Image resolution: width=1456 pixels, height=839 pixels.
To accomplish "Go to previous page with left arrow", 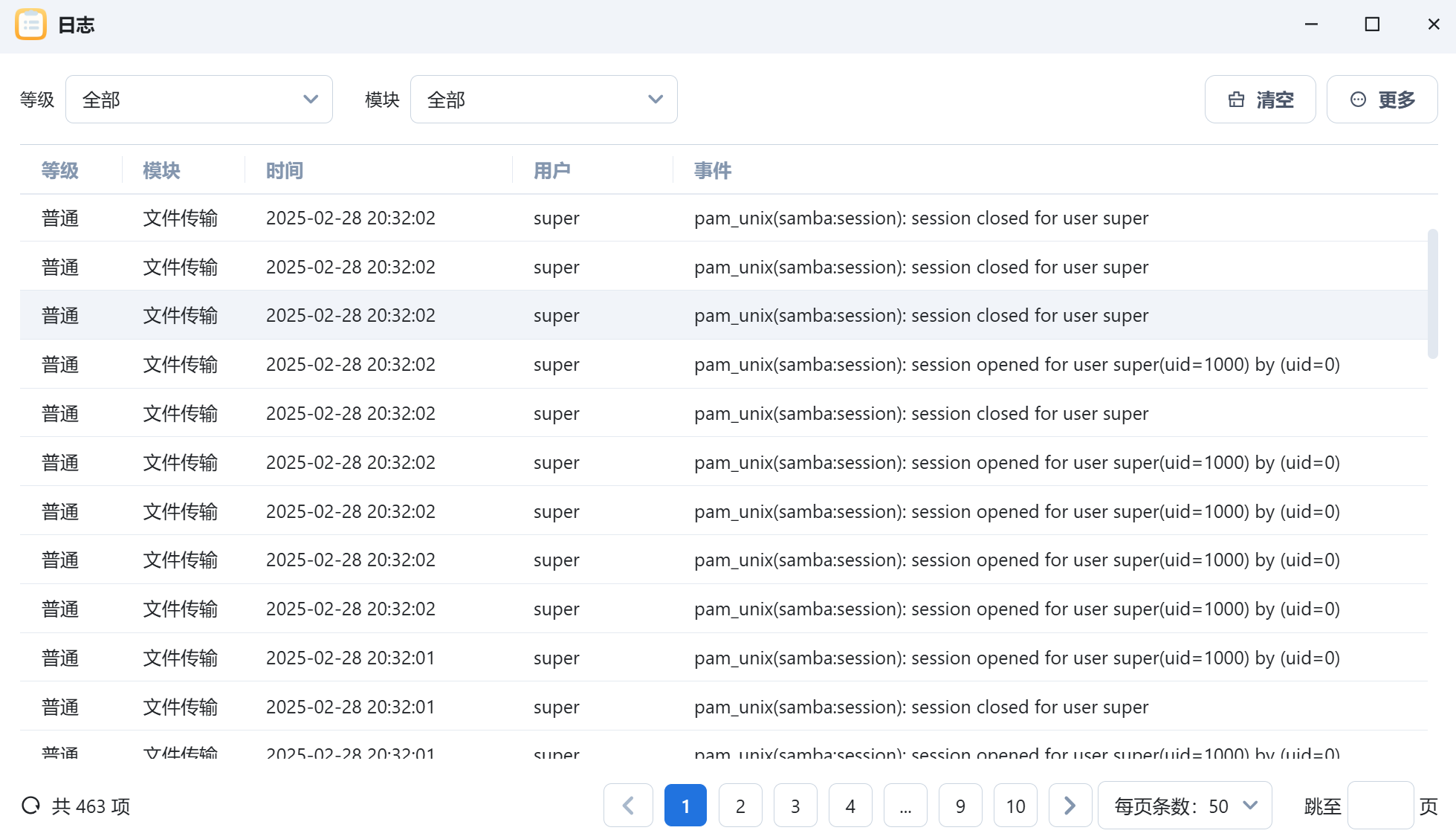I will tap(628, 806).
